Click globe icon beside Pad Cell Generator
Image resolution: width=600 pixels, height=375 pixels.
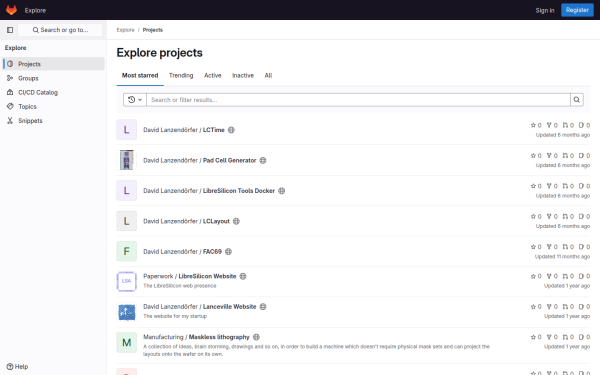tap(263, 160)
